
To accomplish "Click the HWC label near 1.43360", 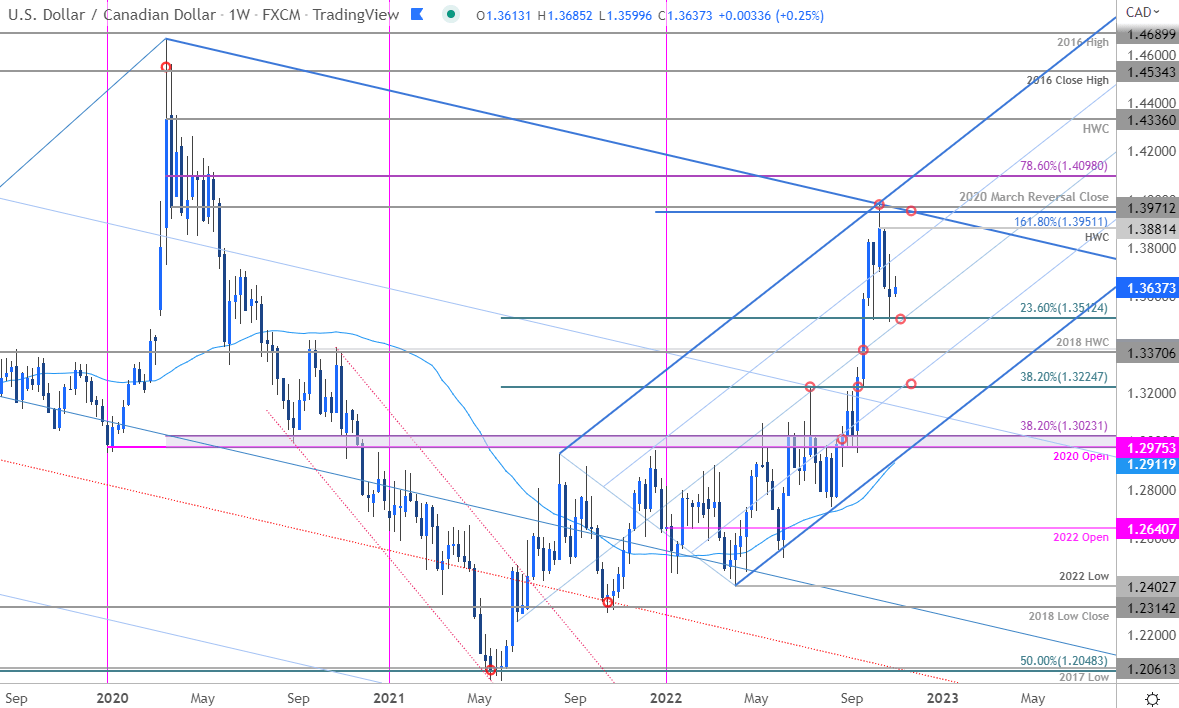I will pos(1096,129).
